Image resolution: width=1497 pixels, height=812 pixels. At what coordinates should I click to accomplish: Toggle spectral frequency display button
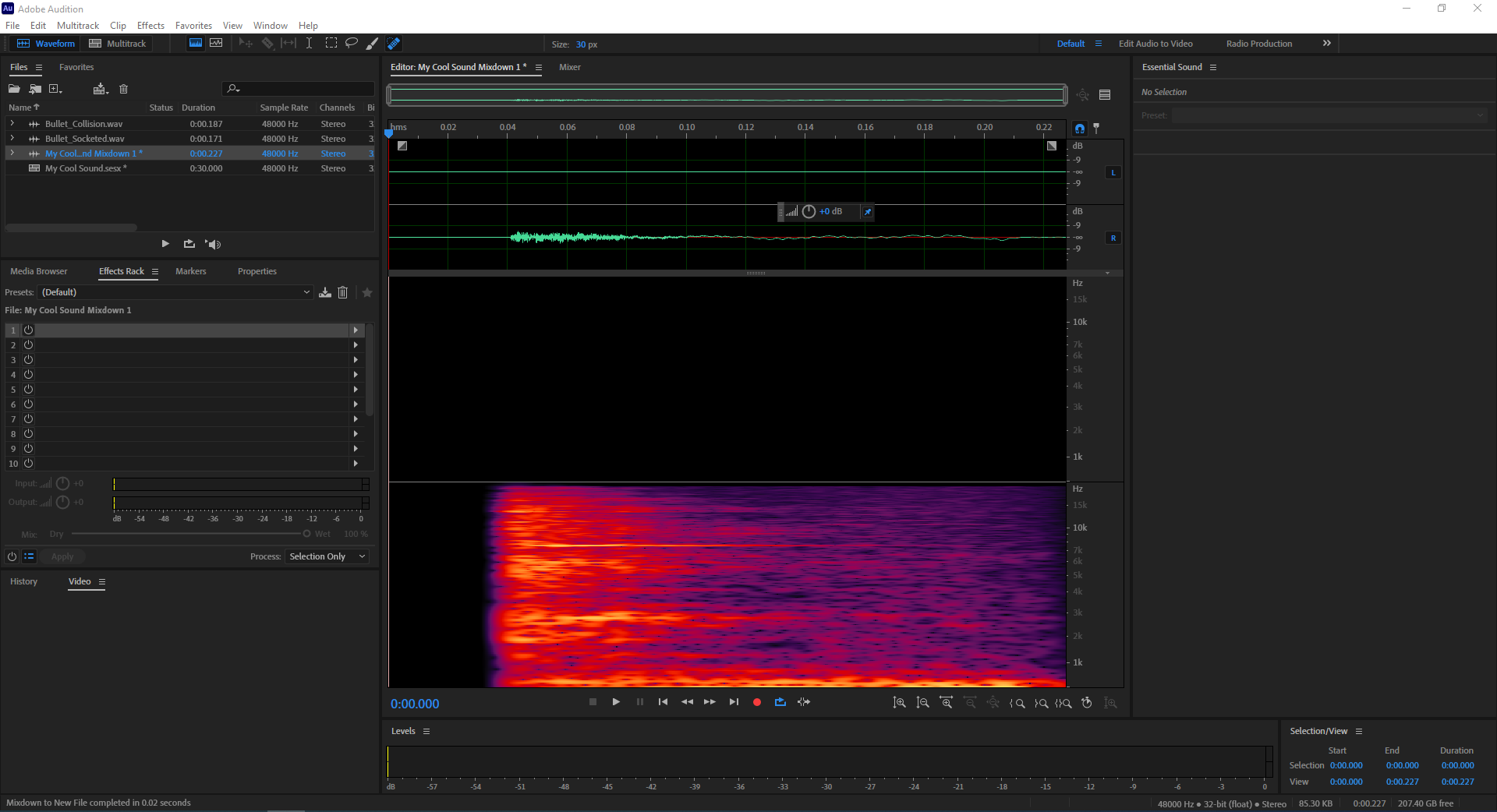point(196,44)
